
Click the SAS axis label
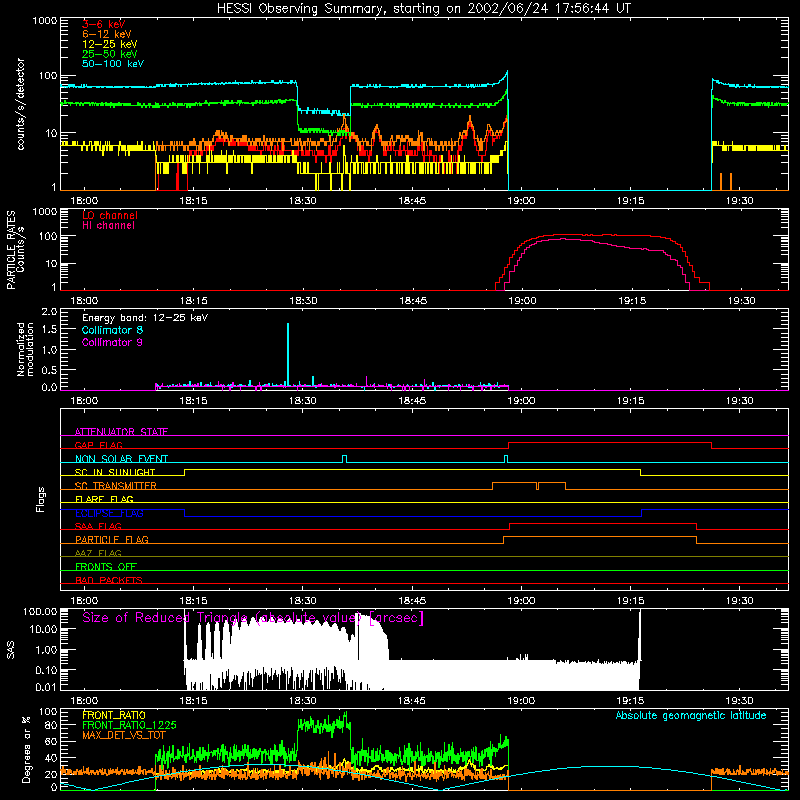[x=11, y=650]
